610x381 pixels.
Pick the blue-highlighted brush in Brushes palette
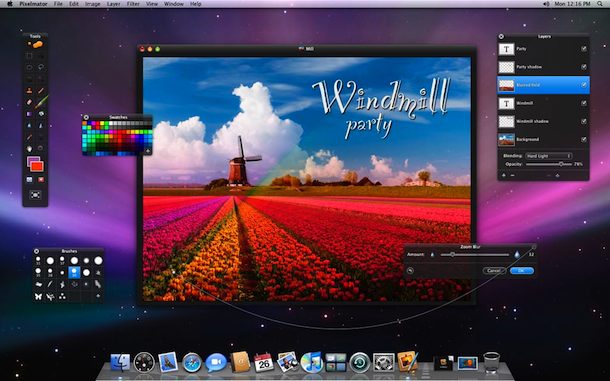(x=74, y=272)
